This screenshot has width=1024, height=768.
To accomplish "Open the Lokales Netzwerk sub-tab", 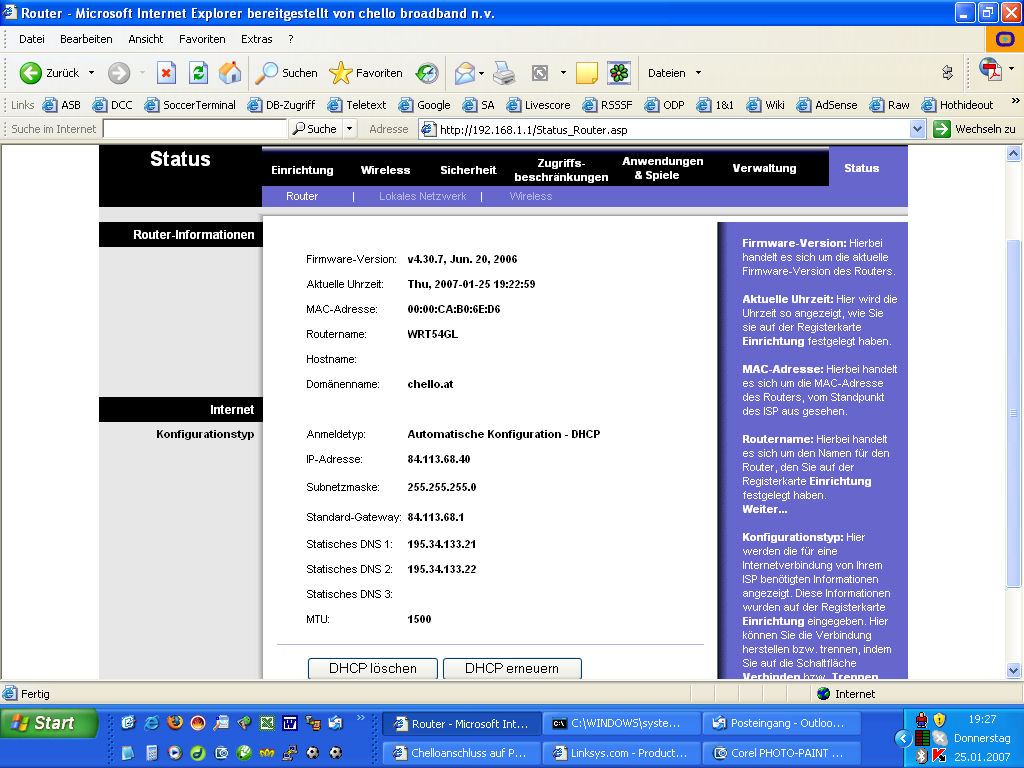I will [422, 196].
